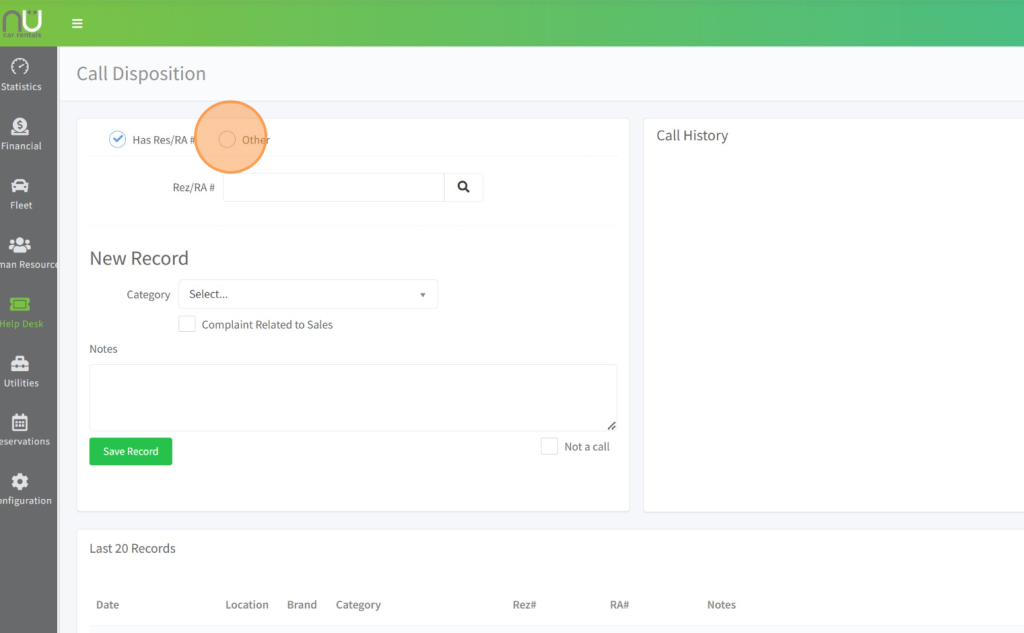Open the Utilities toolbox icon
1024x633 pixels.
pyautogui.click(x=20, y=364)
